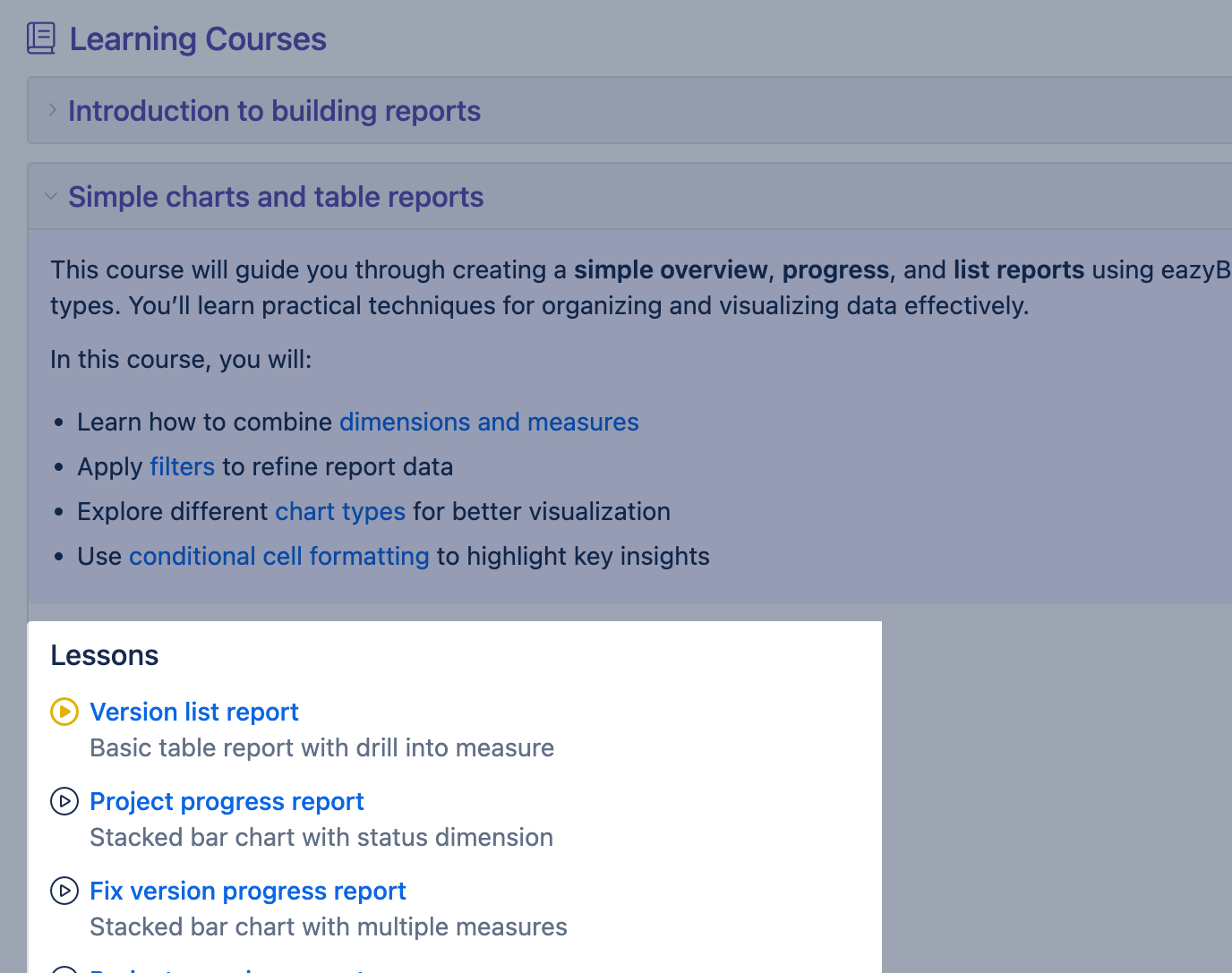1232x973 pixels.
Task: Open the Fix version progress report lesson
Action: coord(248,891)
